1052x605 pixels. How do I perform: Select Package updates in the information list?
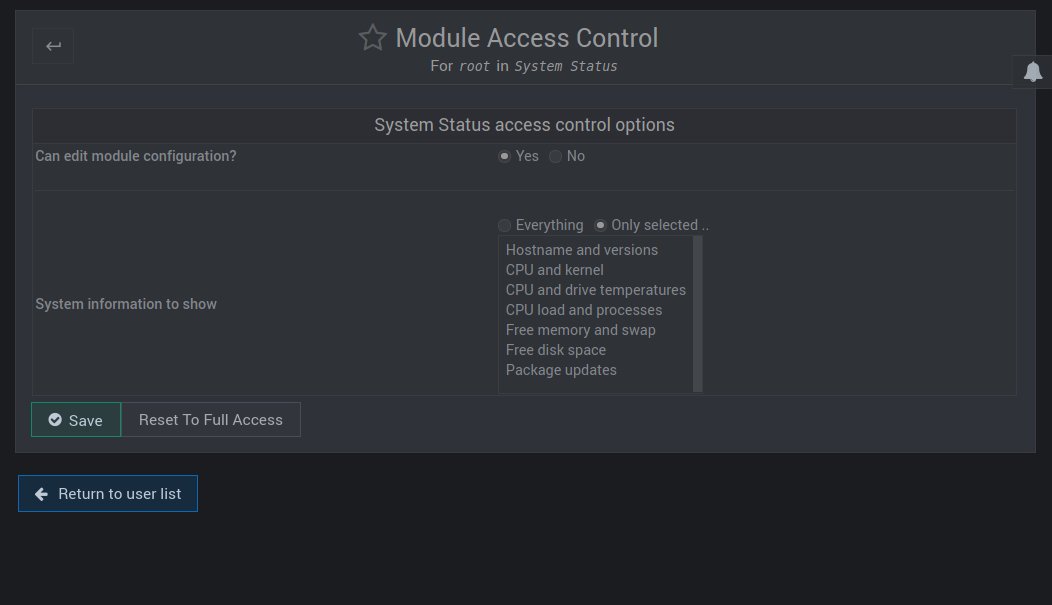click(561, 370)
